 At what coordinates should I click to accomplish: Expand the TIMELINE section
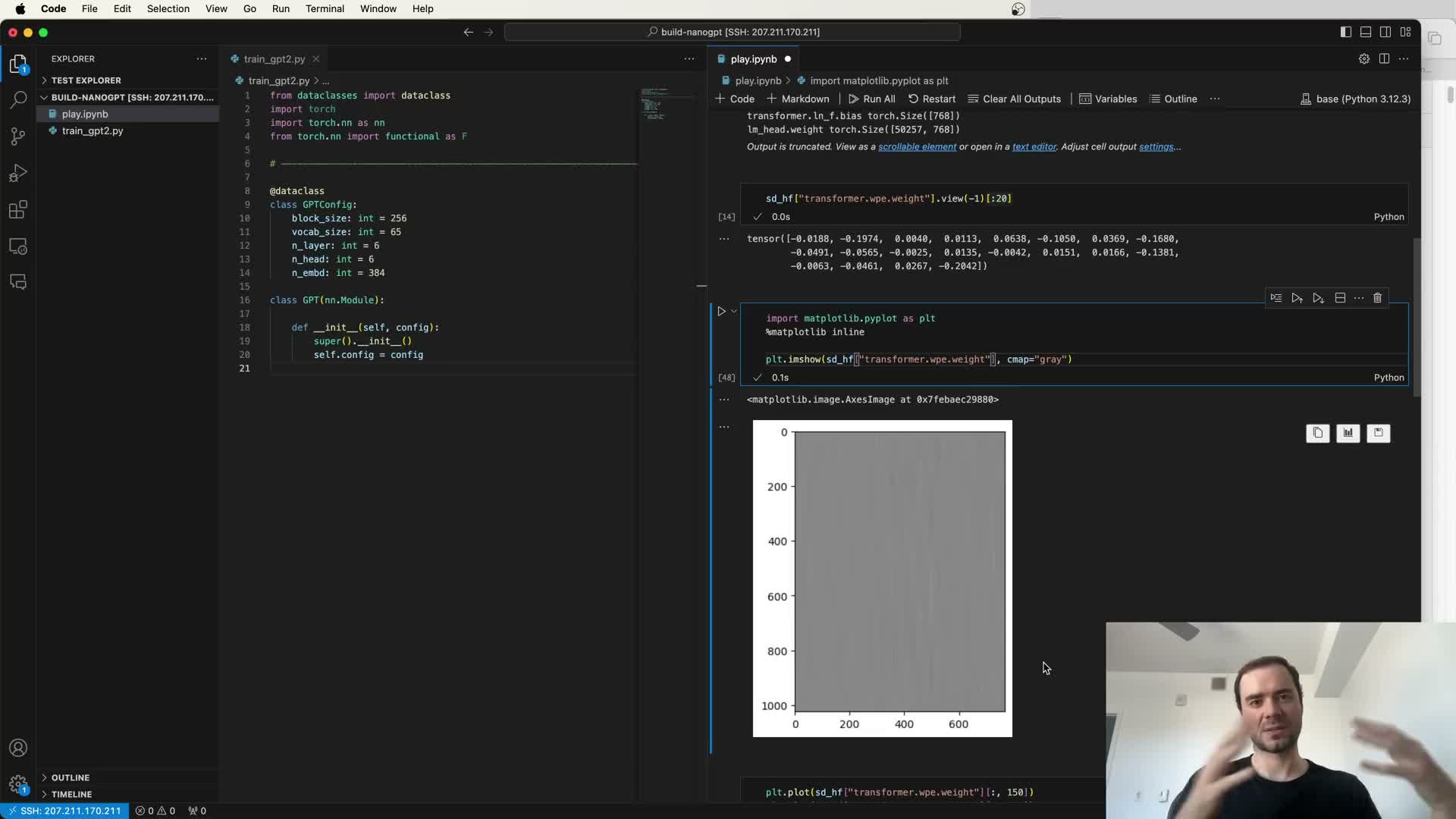(71, 794)
